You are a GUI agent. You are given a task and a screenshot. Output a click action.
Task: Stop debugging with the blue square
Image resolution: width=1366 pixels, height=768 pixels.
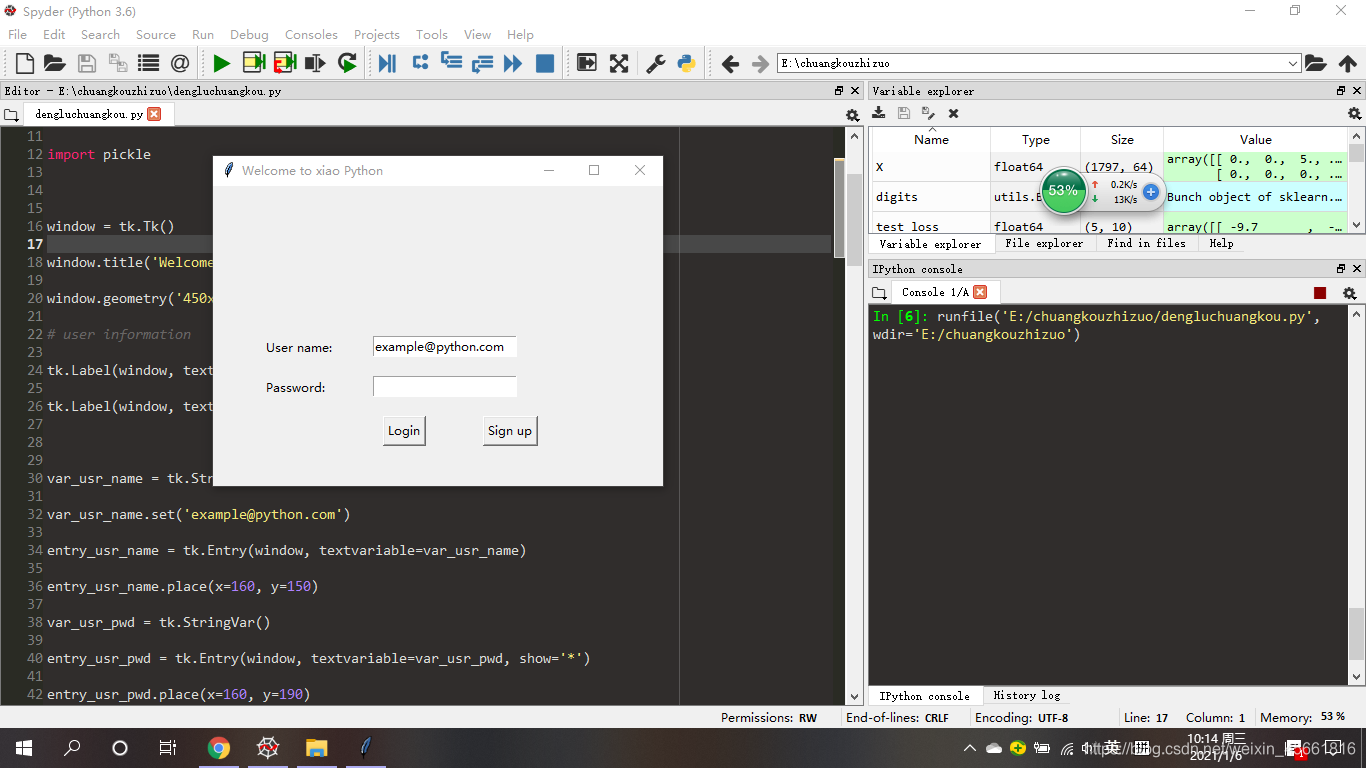545,64
